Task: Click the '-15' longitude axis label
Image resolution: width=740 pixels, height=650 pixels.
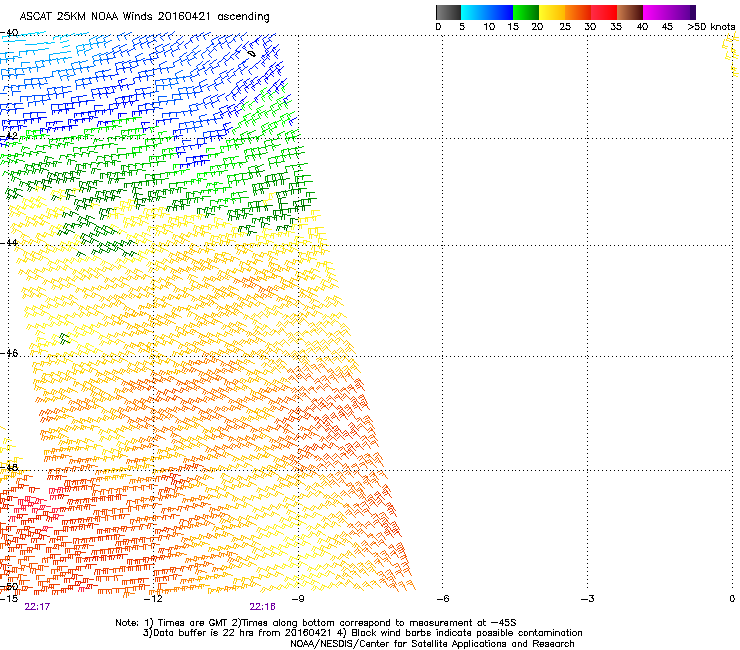Action: pyautogui.click(x=9, y=599)
